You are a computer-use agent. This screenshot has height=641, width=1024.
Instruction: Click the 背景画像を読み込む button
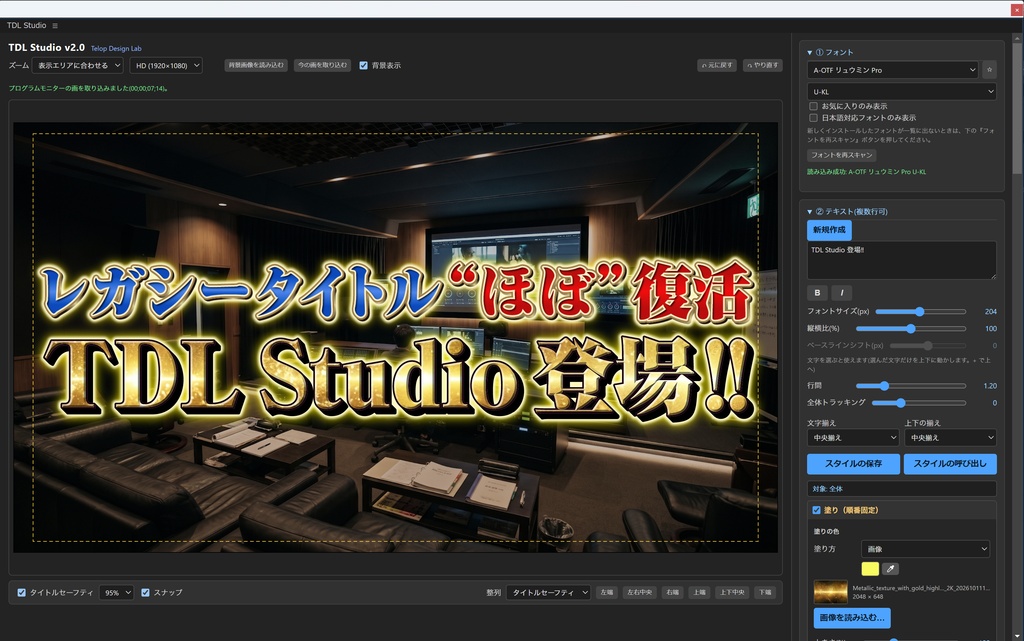point(256,65)
